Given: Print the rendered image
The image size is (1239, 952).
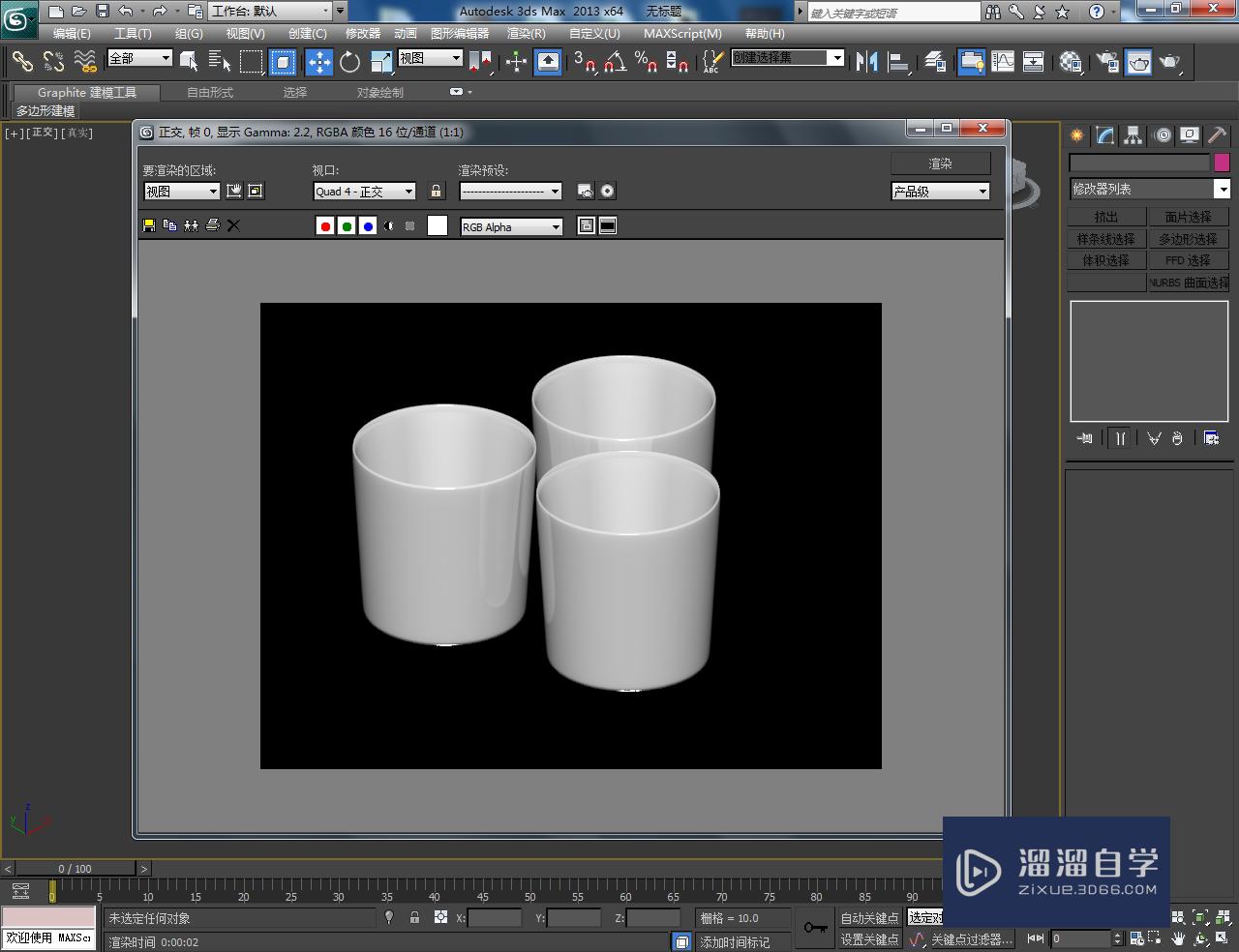Looking at the screenshot, I should pos(213,225).
